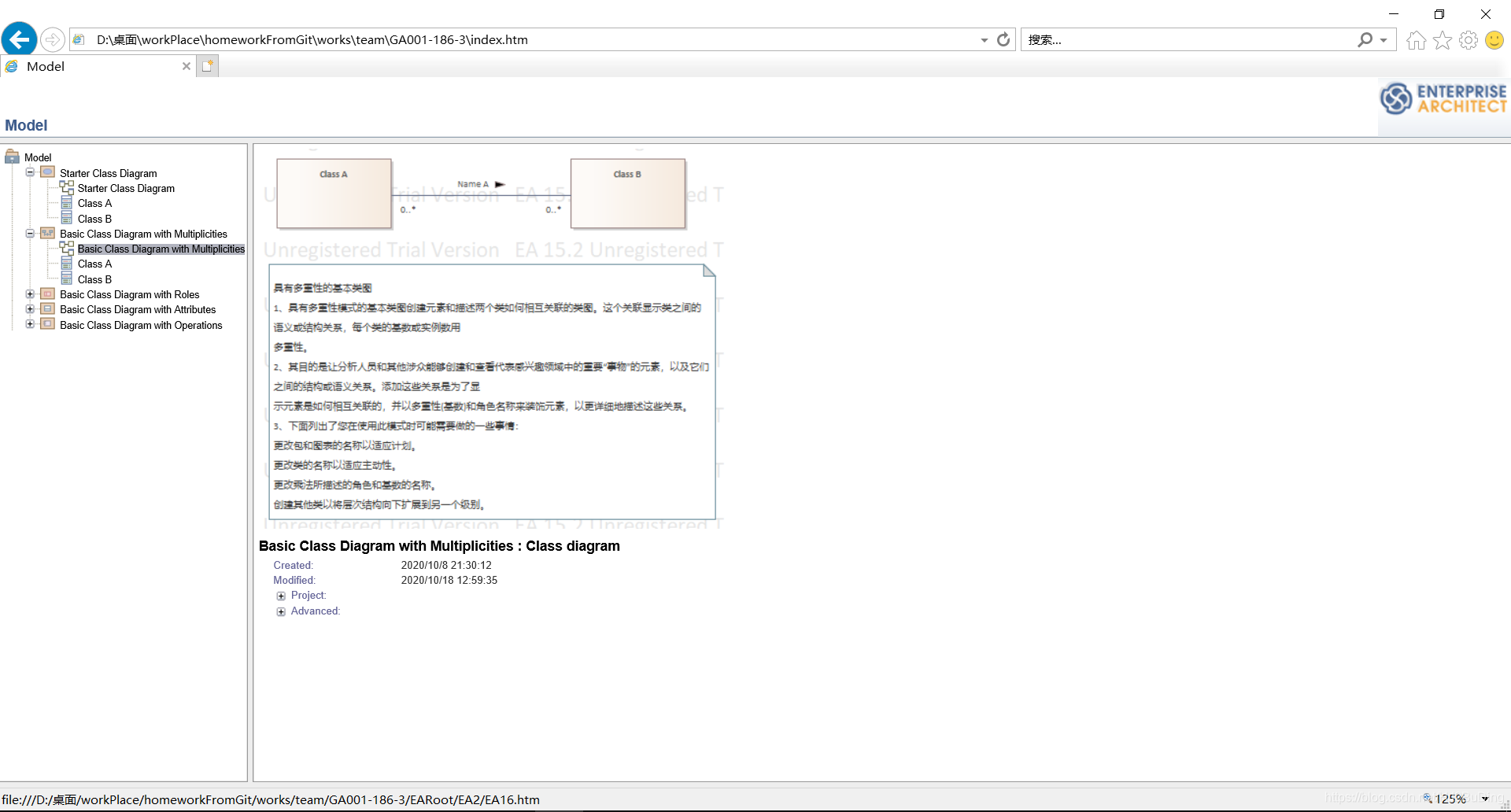The width and height of the screenshot is (1511, 812).
Task: Click the Model root package icon
Action: coord(12,157)
